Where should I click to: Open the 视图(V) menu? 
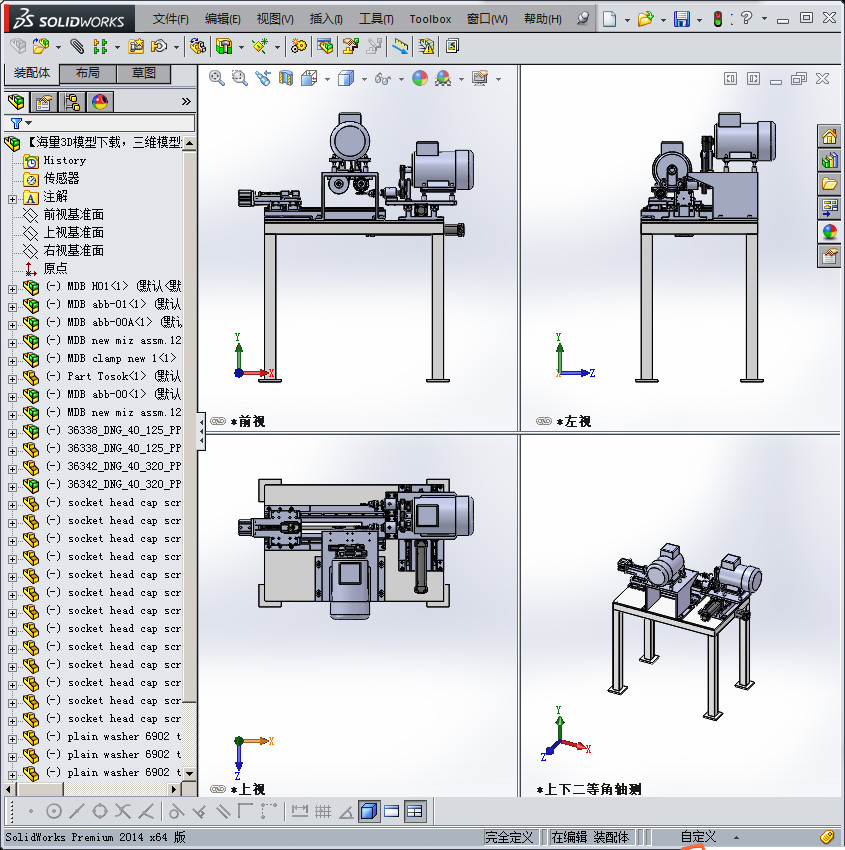275,19
